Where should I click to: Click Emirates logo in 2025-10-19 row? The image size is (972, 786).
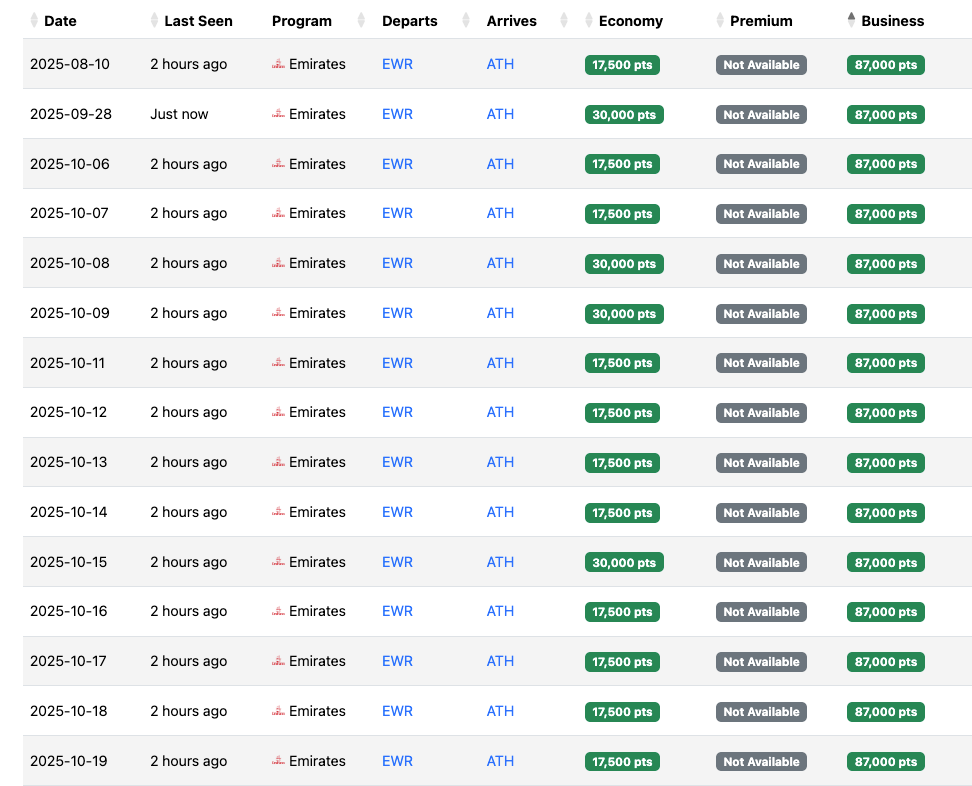(x=278, y=761)
